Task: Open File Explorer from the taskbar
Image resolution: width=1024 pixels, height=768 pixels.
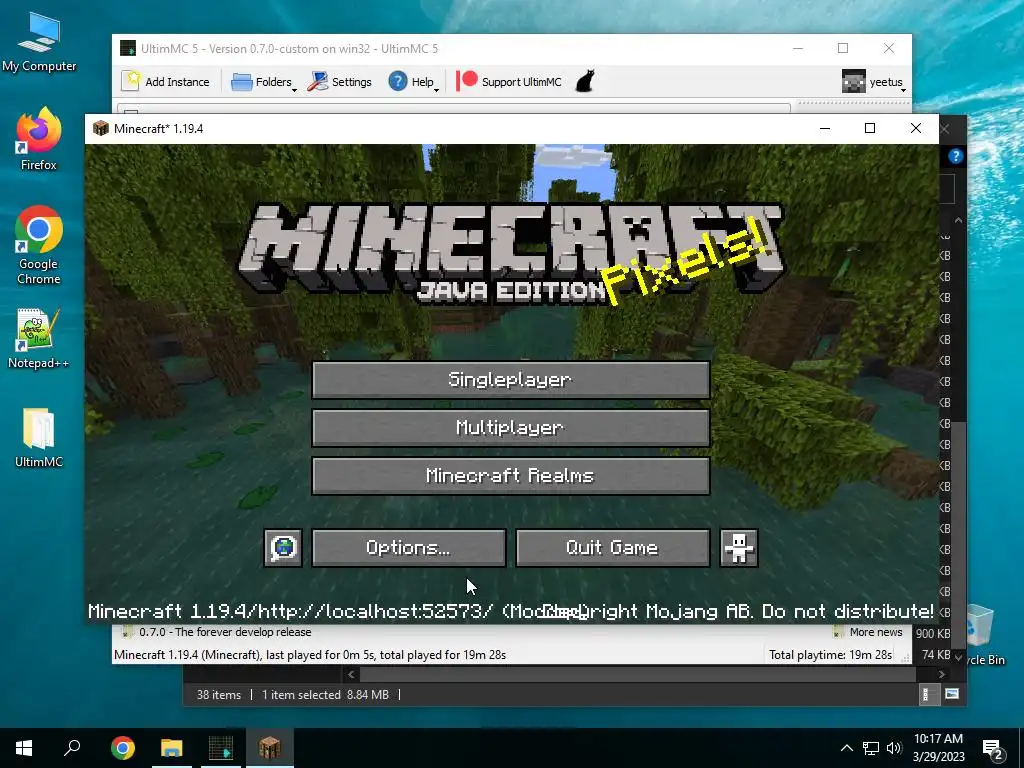Action: 172,748
